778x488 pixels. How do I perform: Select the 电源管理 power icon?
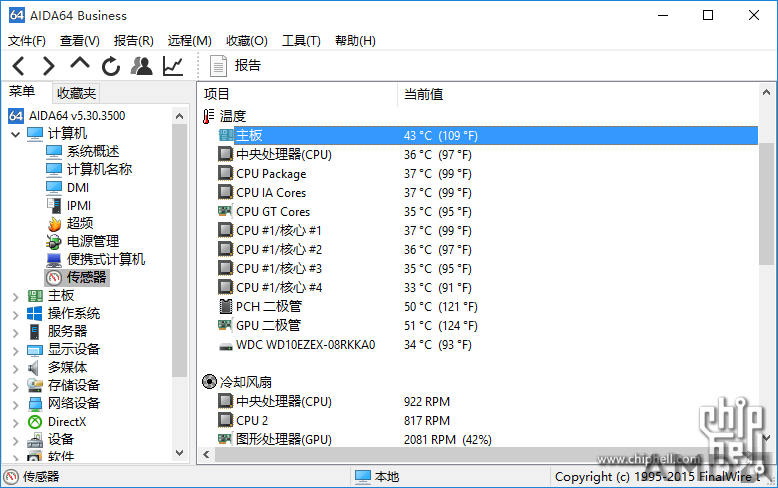(x=54, y=242)
